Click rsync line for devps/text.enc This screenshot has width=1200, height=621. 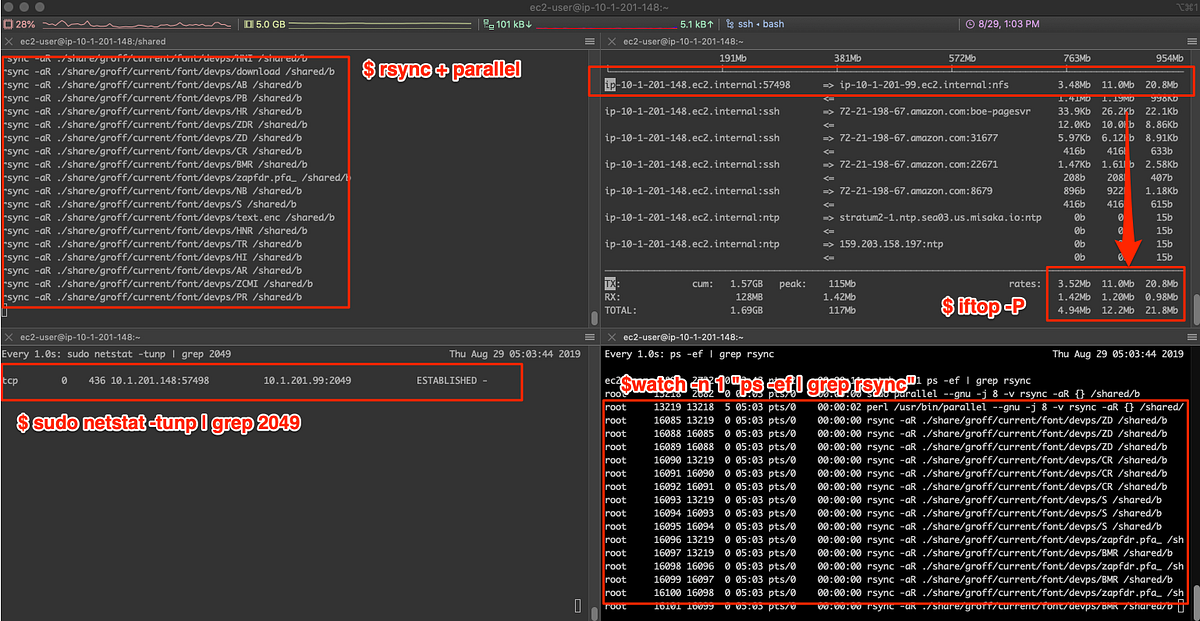pyautogui.click(x=168, y=217)
